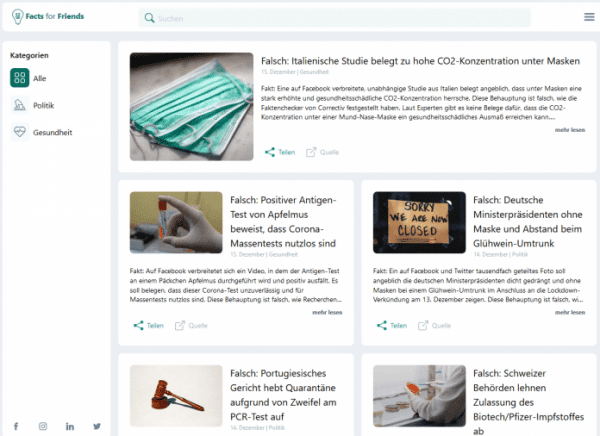Click mehr lesen on Ministerpräsidenten article
This screenshot has width=600, height=436.
coord(570,312)
